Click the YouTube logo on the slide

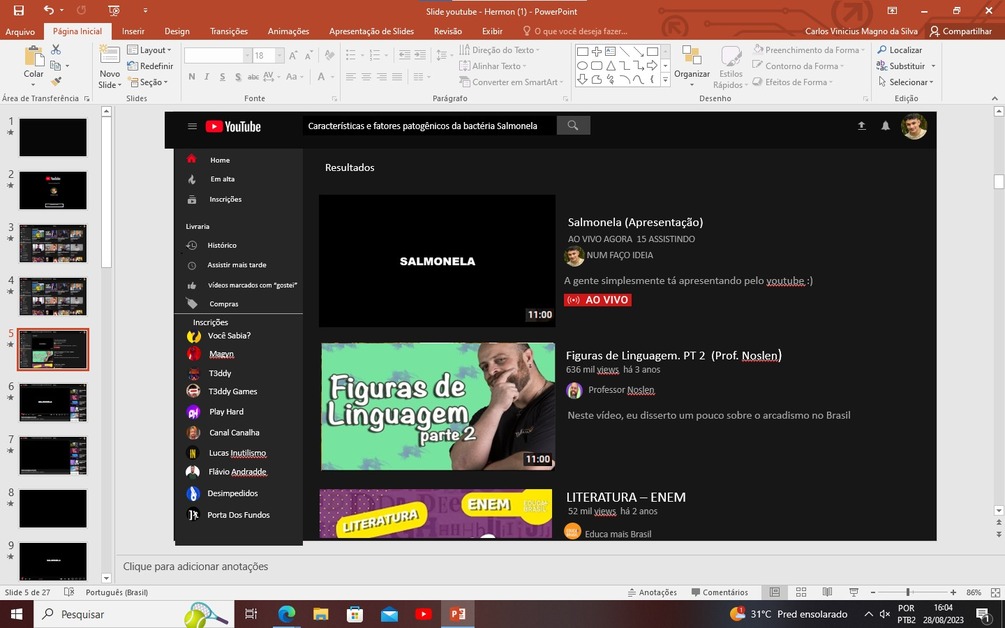(x=233, y=127)
